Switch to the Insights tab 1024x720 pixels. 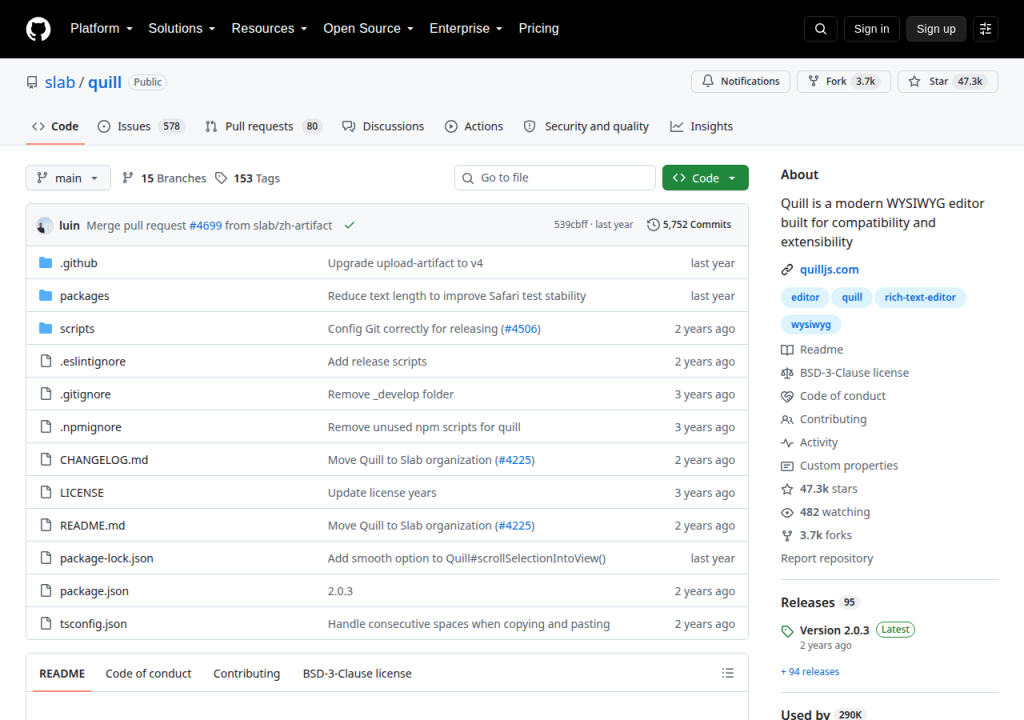(x=701, y=126)
